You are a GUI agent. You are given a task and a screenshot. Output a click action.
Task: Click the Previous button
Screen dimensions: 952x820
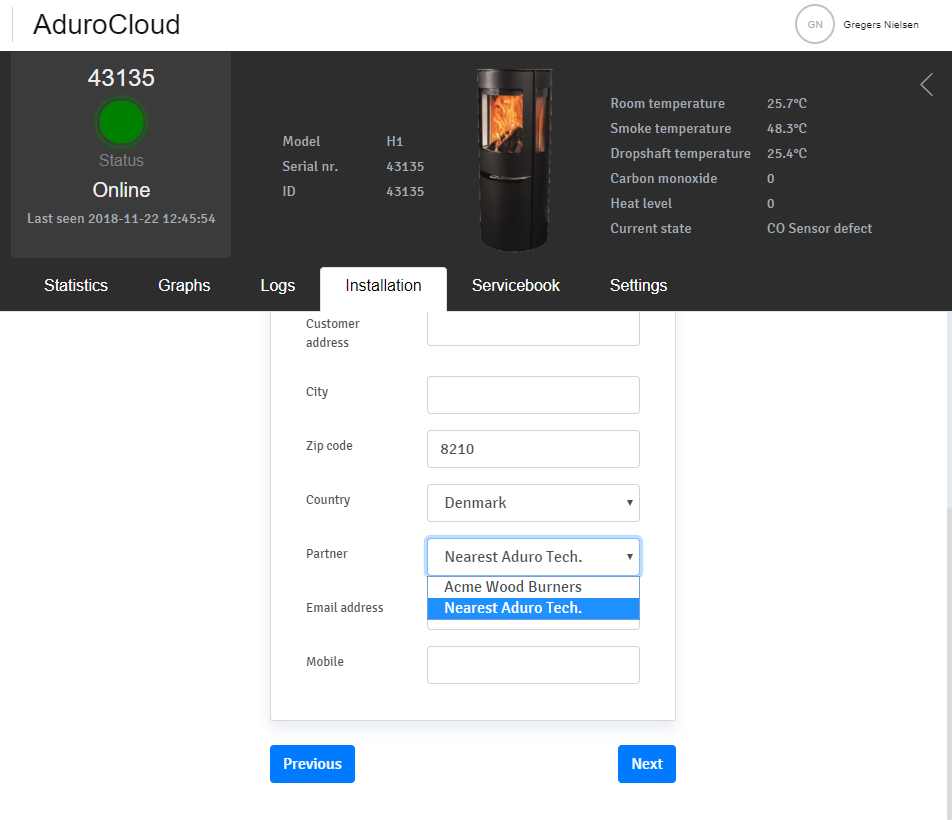[312, 764]
